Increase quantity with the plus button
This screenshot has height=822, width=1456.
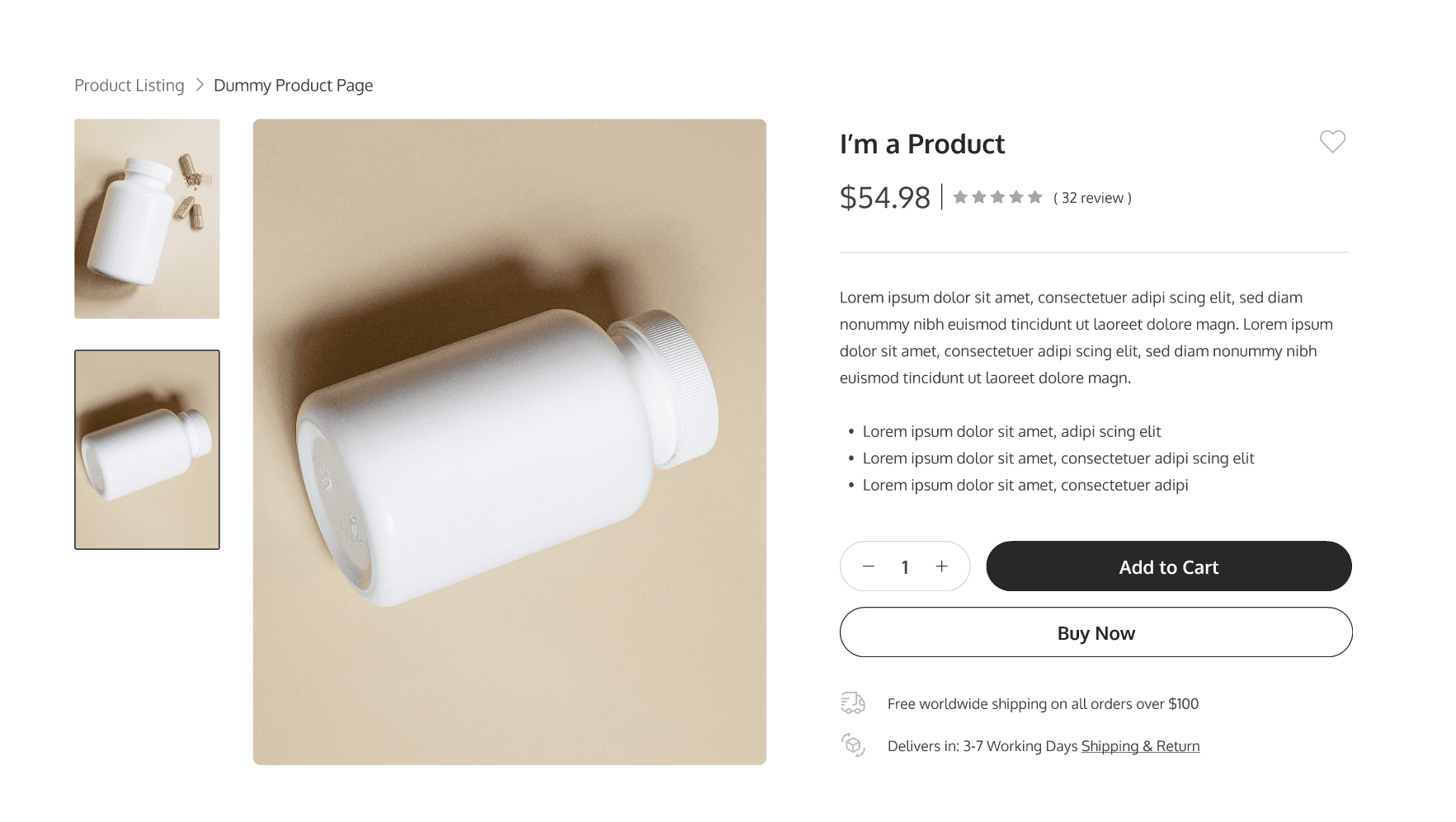941,566
